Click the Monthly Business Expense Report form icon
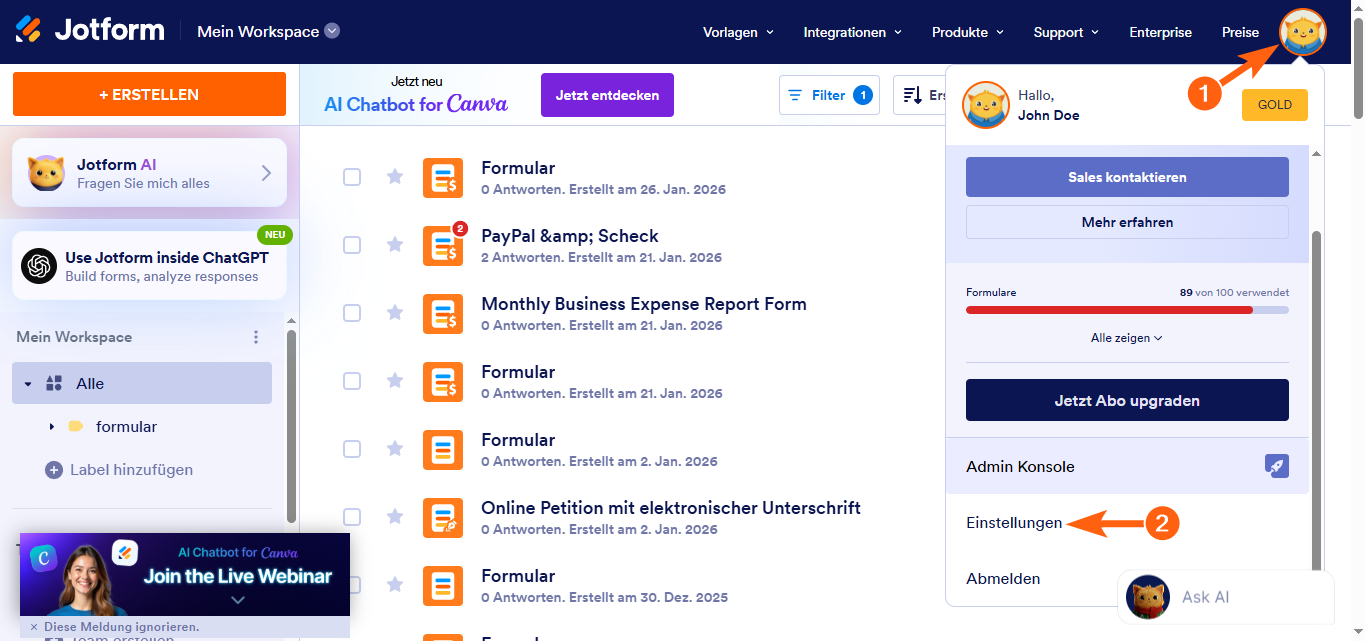 (442, 314)
